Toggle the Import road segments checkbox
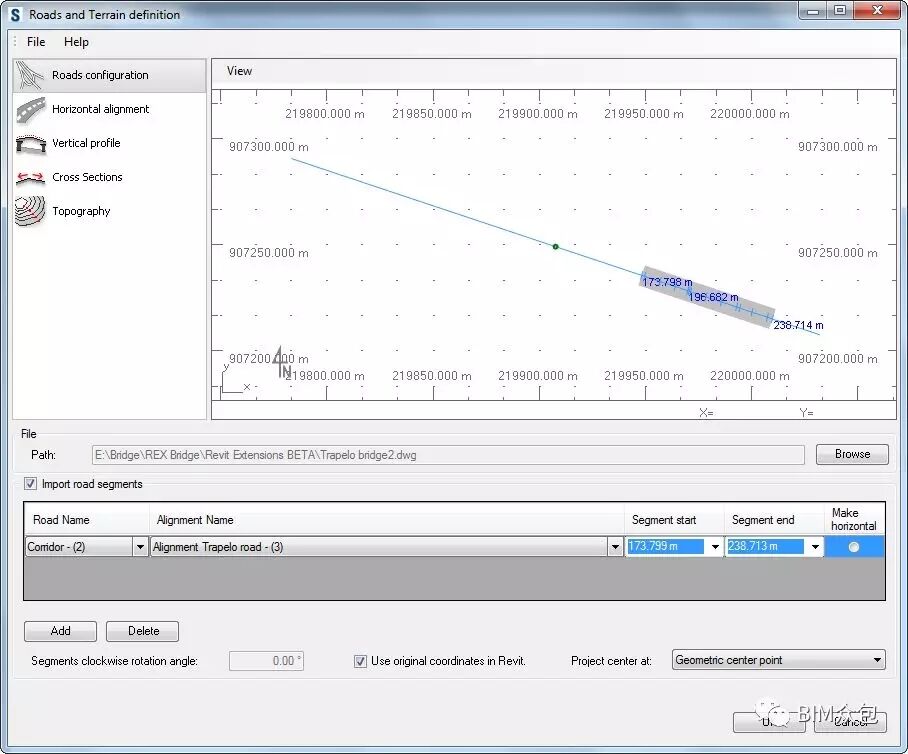Screen dimensions: 908x754 click(x=32, y=484)
